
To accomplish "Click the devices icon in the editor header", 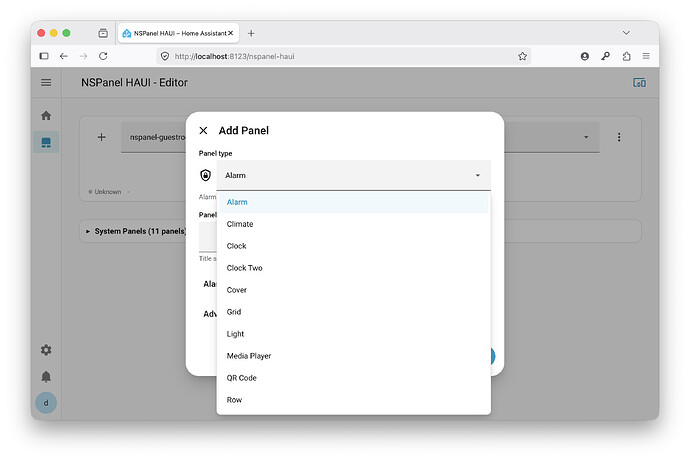I will [639, 83].
